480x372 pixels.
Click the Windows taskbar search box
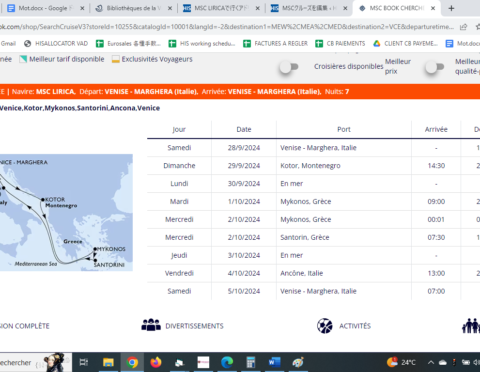click(36, 362)
